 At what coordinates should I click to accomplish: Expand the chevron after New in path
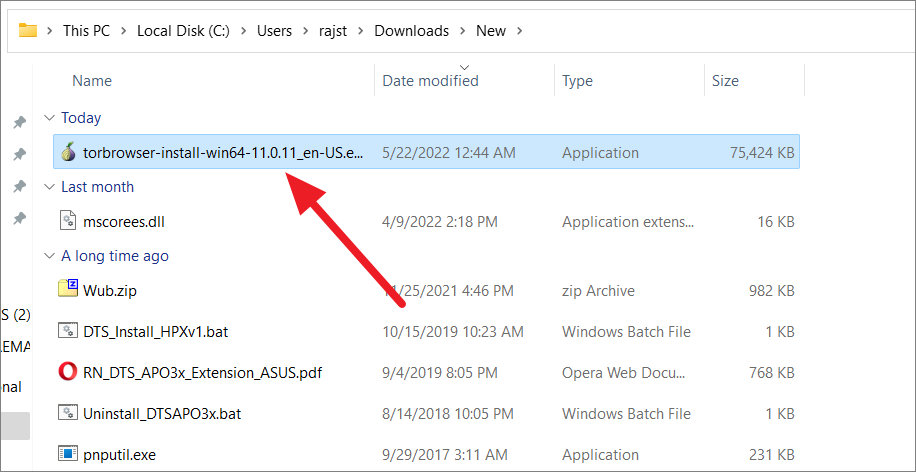[x=520, y=31]
